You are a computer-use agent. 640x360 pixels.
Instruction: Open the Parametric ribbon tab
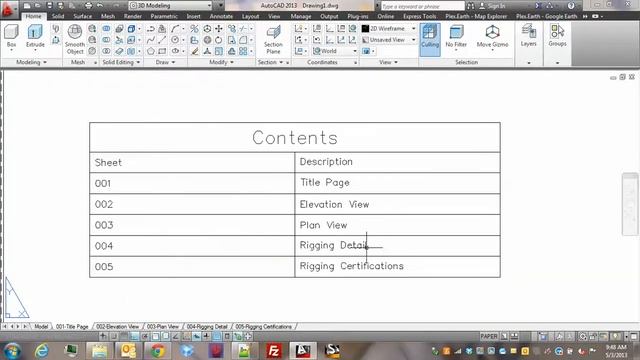[x=164, y=16]
